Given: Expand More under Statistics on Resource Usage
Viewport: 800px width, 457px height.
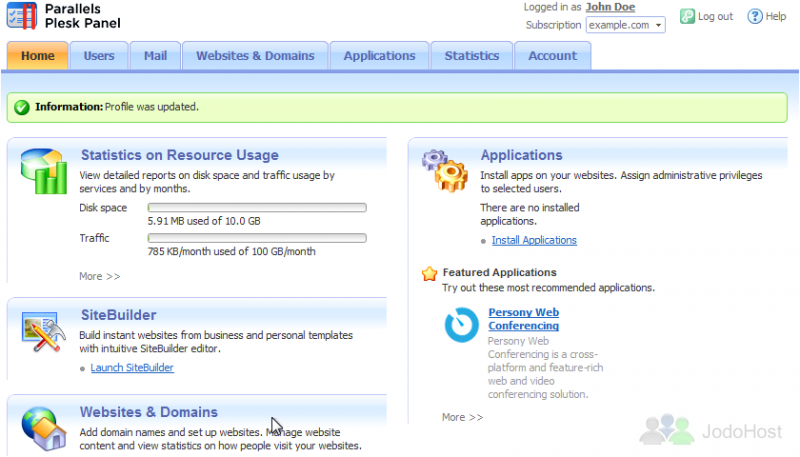Looking at the screenshot, I should point(99,276).
